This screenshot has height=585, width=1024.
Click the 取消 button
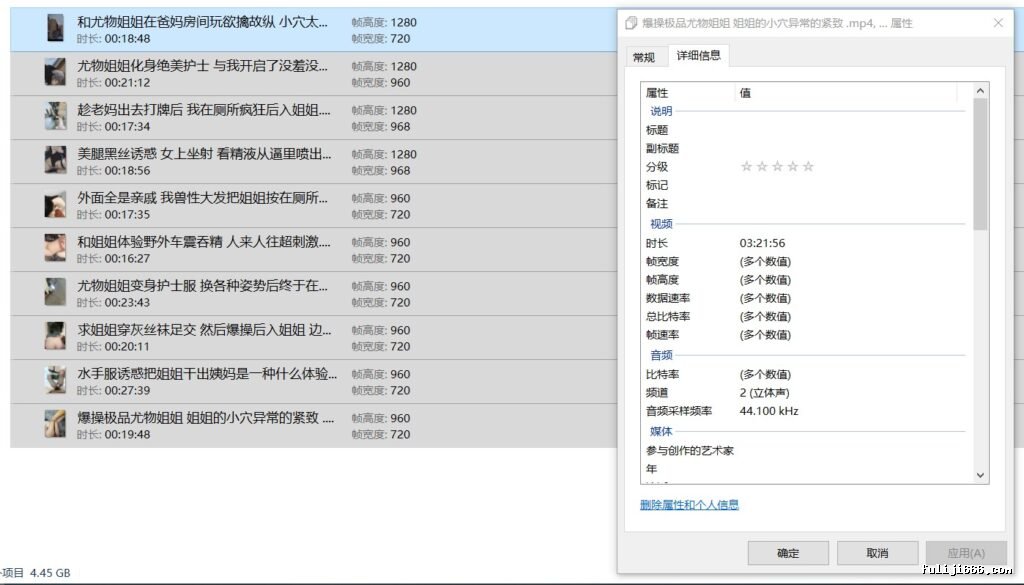pyautogui.click(x=877, y=553)
